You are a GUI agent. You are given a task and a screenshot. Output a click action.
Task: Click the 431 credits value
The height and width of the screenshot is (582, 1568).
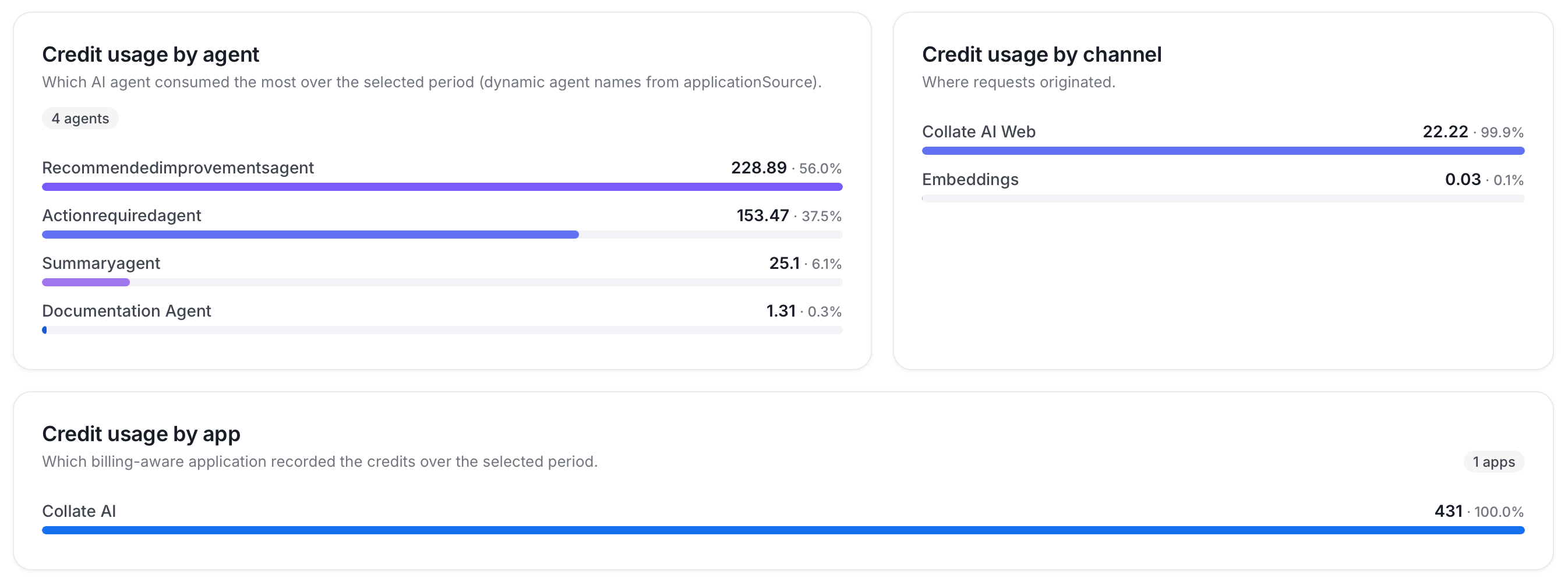pyautogui.click(x=1448, y=512)
